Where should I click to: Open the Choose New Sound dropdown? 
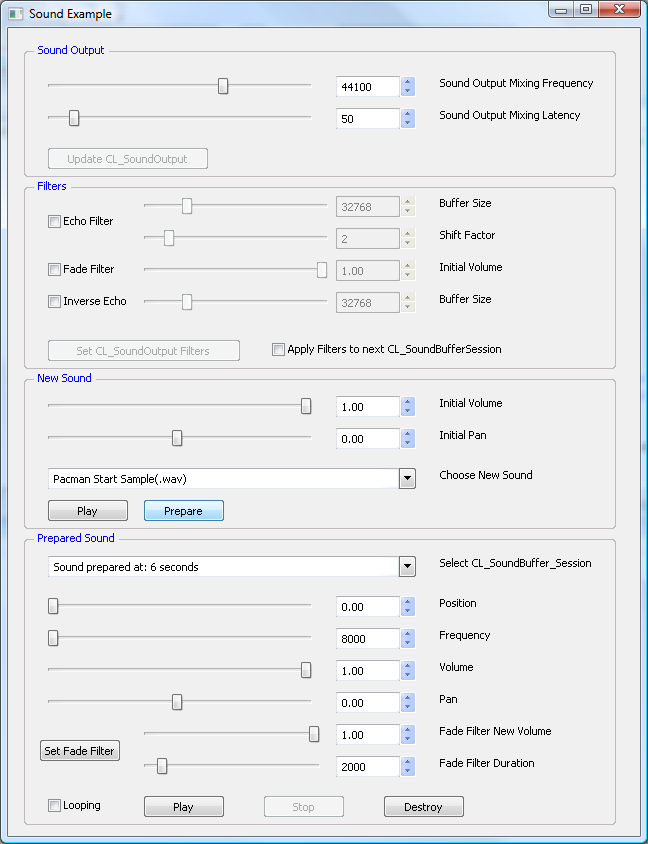pyautogui.click(x=407, y=478)
